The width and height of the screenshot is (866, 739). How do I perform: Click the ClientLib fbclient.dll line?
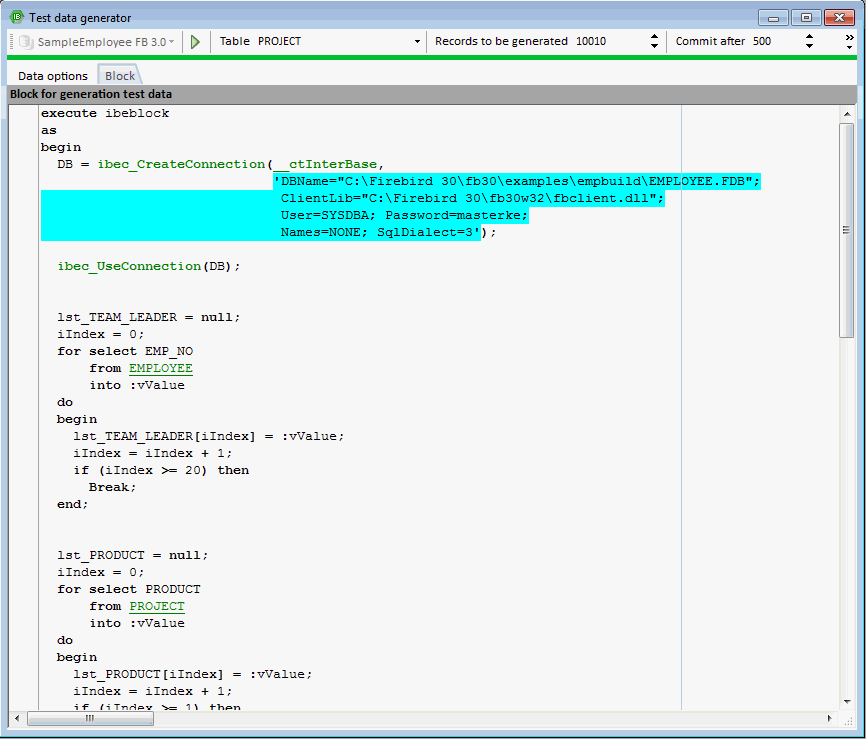472,198
